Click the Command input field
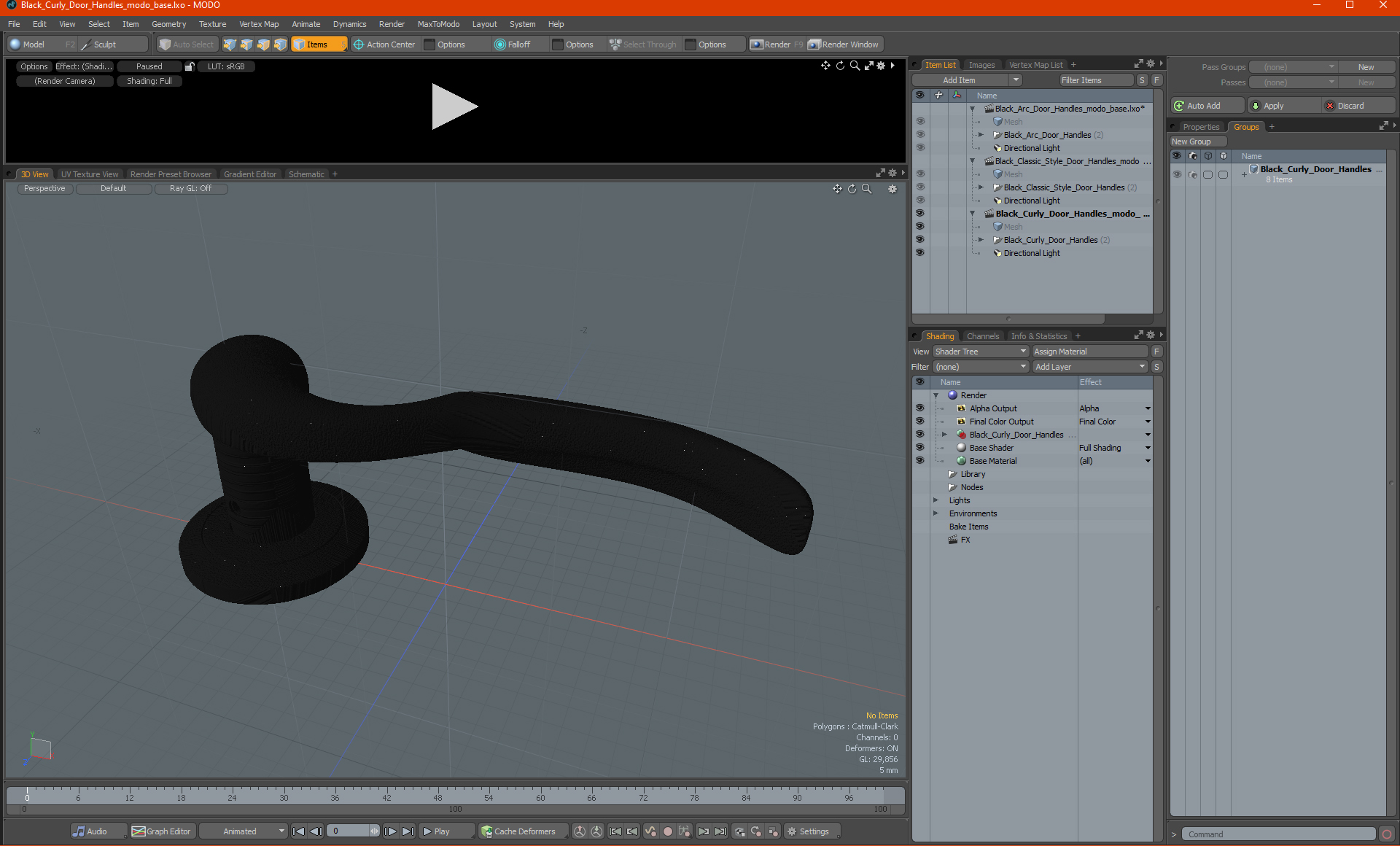Image resolution: width=1400 pixels, height=846 pixels. tap(1280, 834)
